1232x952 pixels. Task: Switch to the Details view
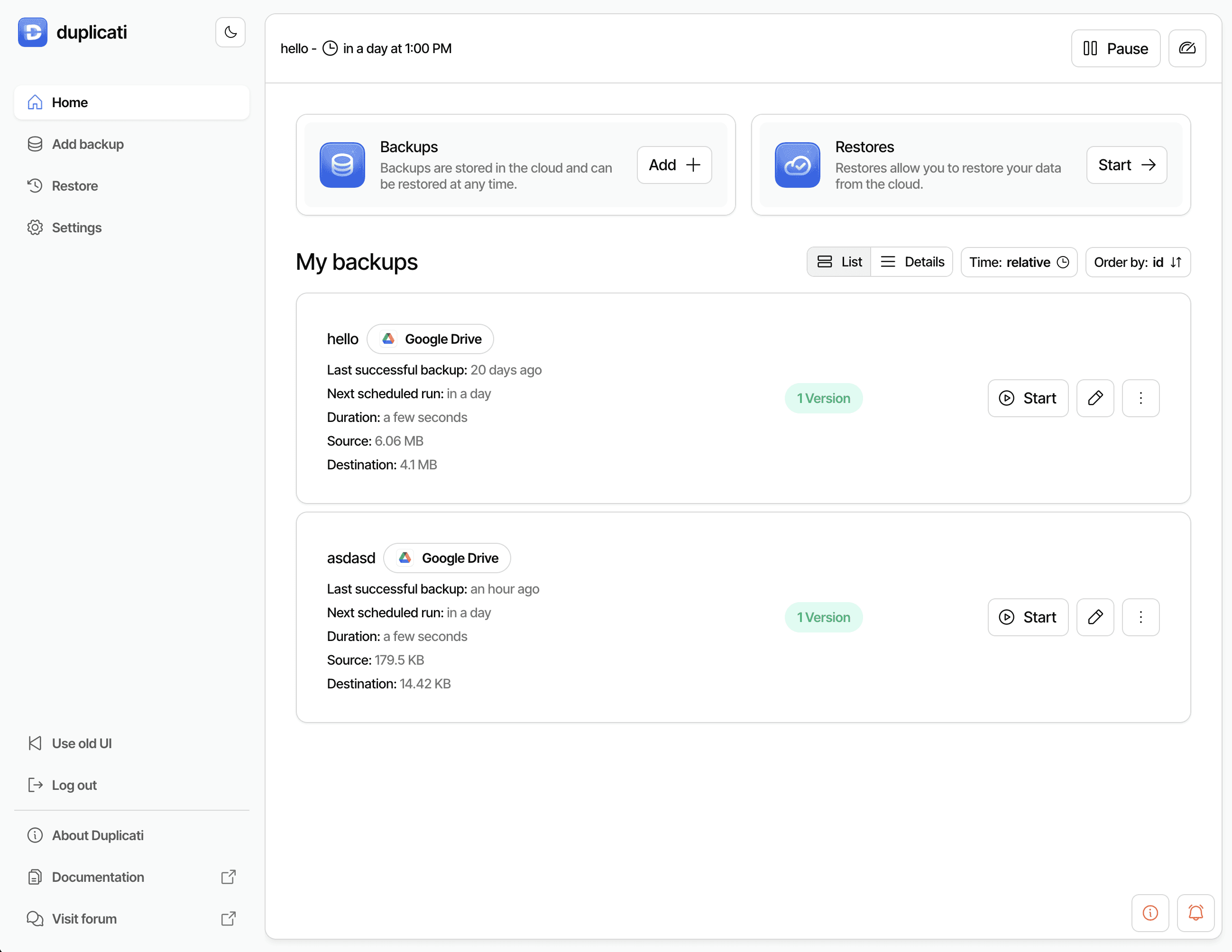[x=912, y=262]
